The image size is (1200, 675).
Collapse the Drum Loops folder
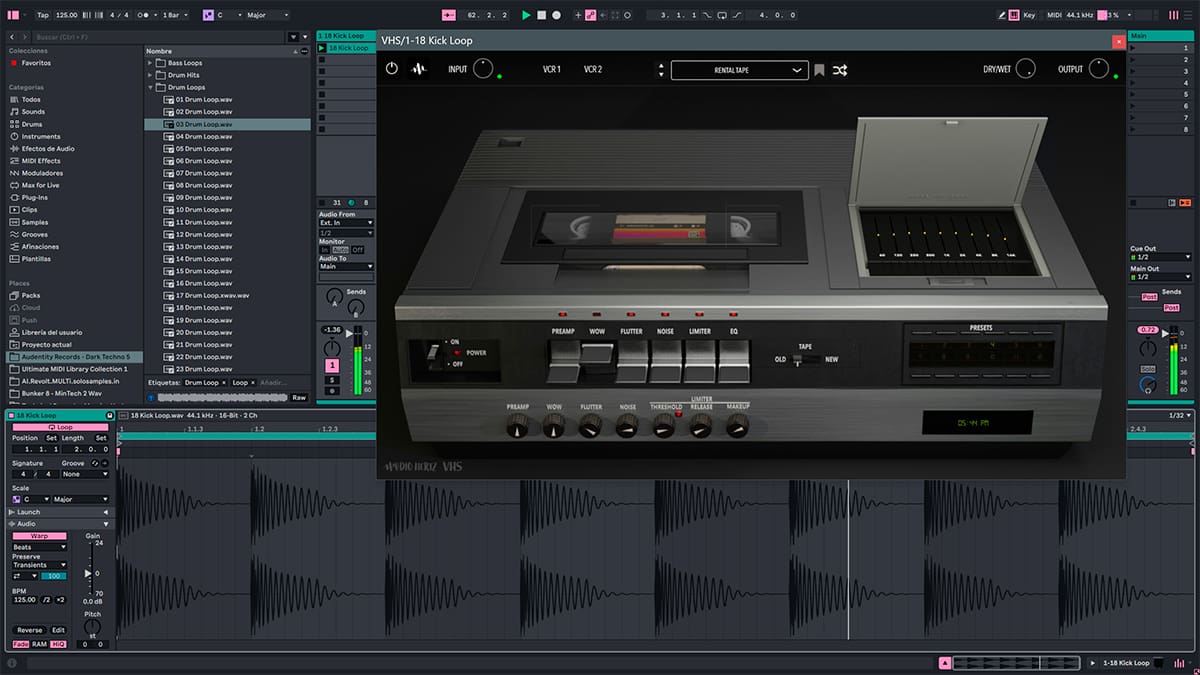(150, 88)
